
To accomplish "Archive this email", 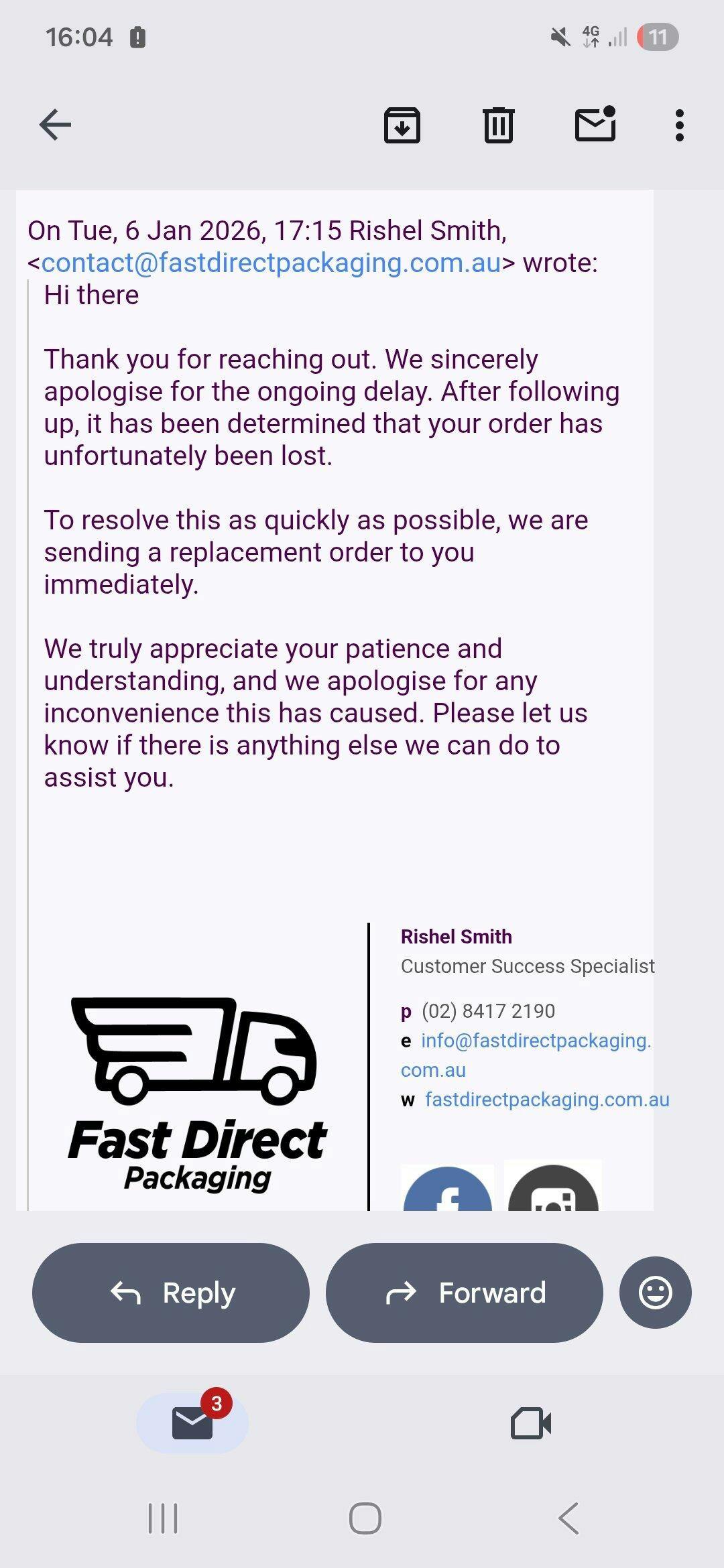I will 402,125.
